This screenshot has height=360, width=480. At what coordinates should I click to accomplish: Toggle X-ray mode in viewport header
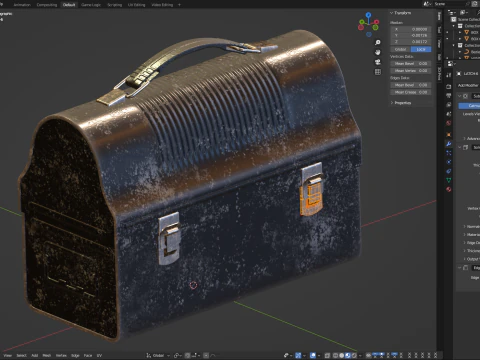pyautogui.click(x=327, y=355)
